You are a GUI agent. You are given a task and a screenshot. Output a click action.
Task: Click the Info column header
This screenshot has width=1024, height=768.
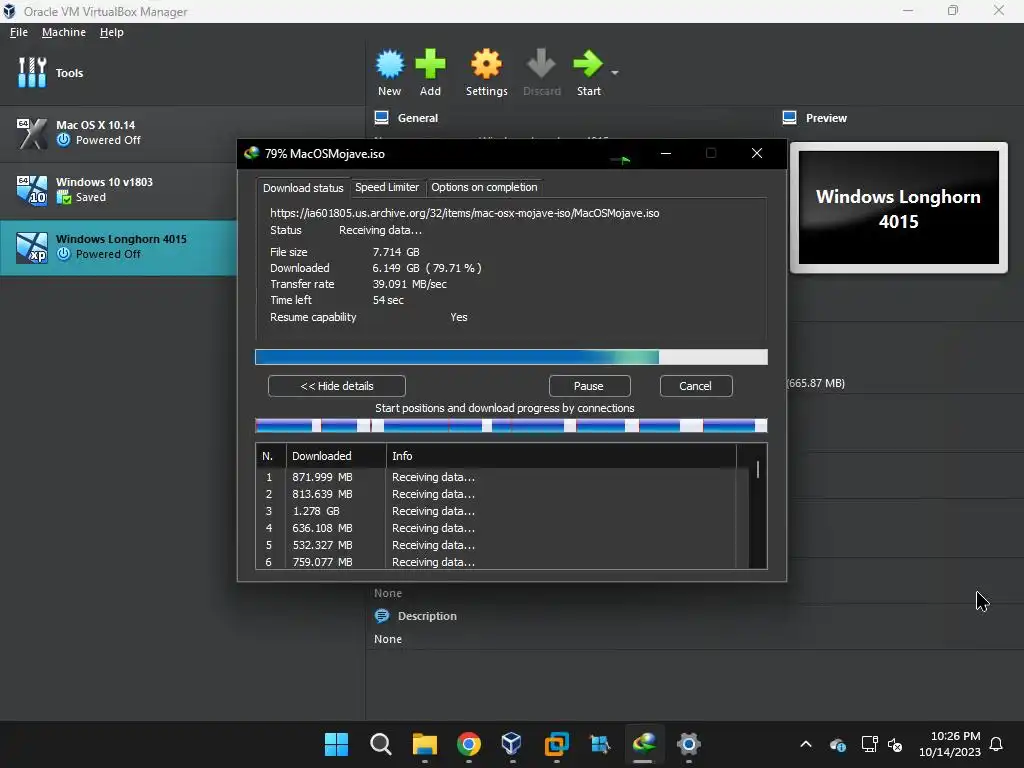tap(561, 456)
